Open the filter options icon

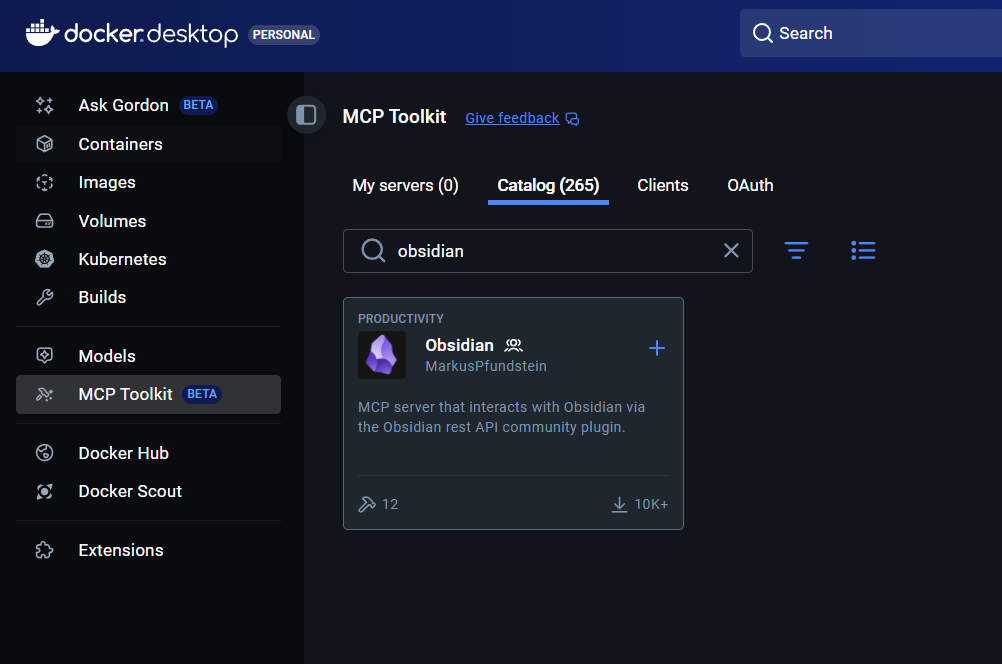point(796,250)
